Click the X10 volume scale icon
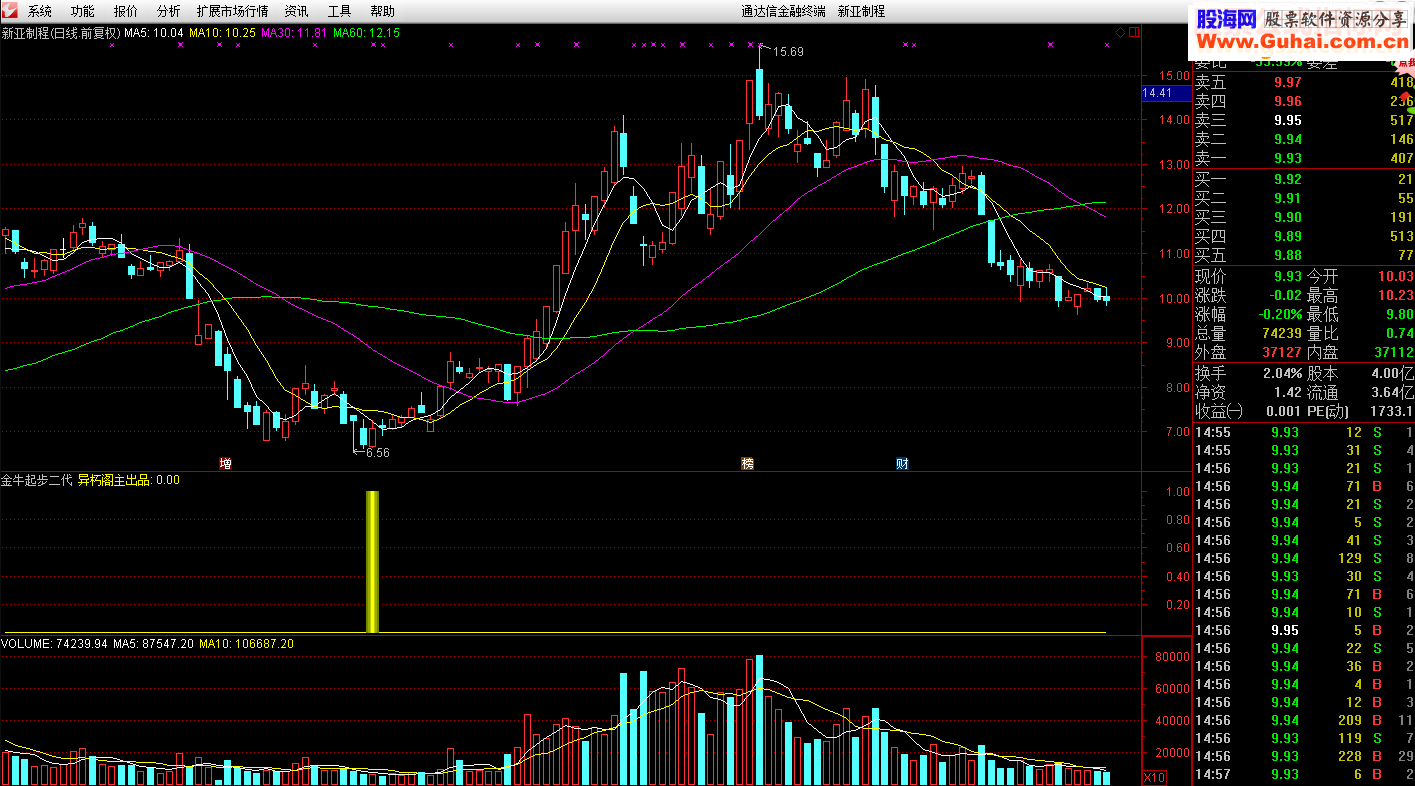Screen dimensions: 1415x786 click(1153, 778)
